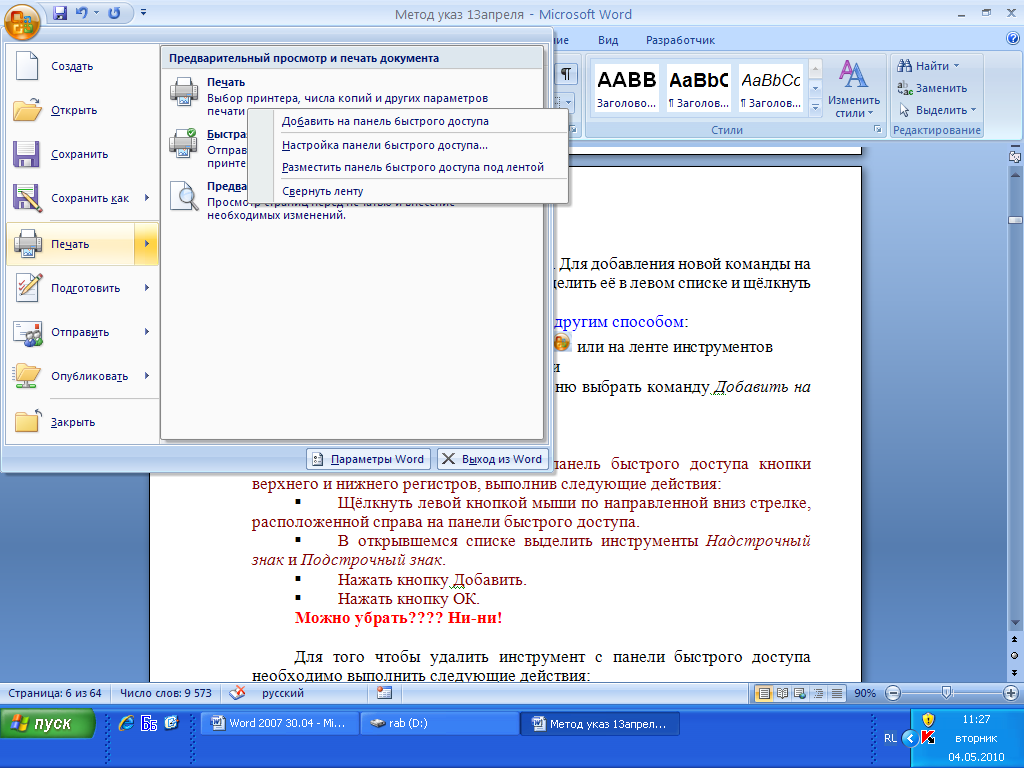Select Настройка панели быстрого доступа
The width and height of the screenshot is (1024, 768).
[408, 145]
